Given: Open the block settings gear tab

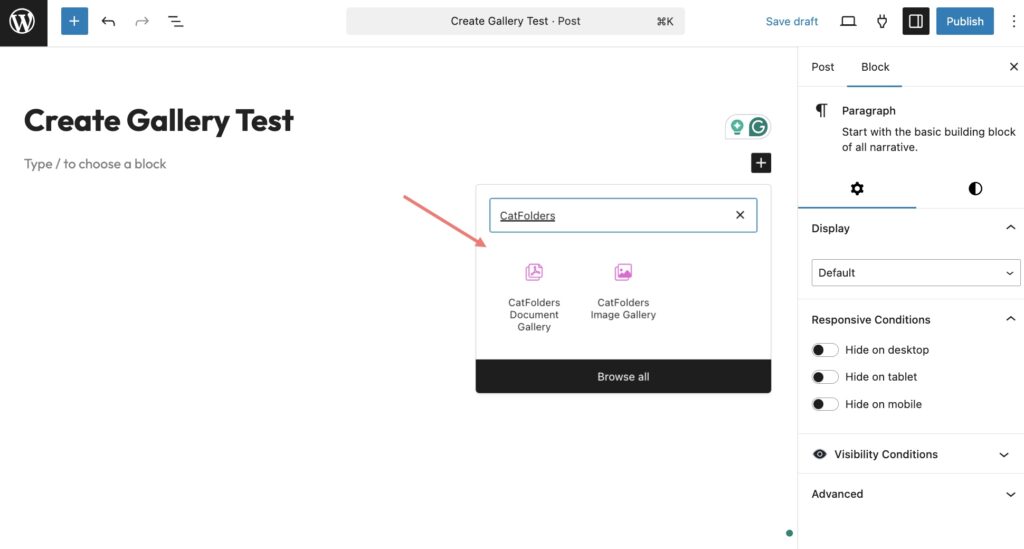Looking at the screenshot, I should (857, 189).
